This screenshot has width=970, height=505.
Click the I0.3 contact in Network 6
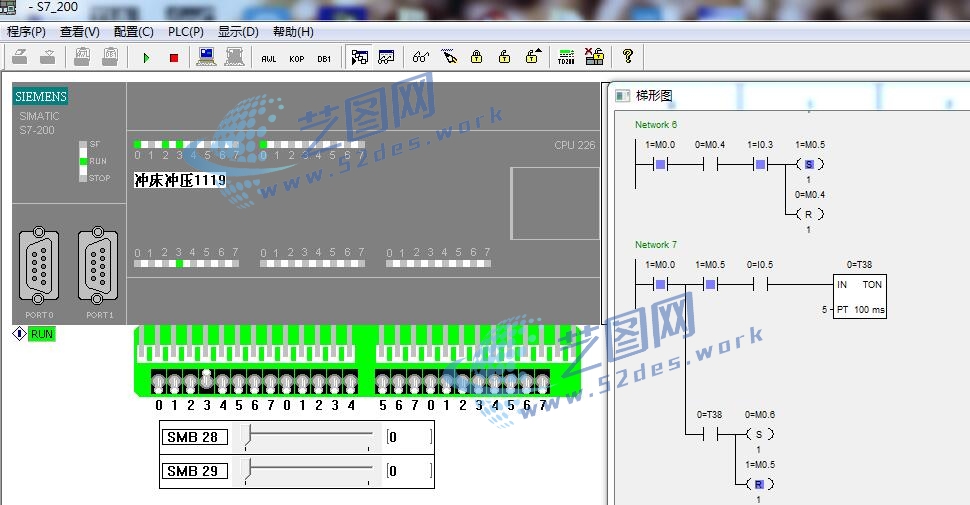[x=760, y=165]
